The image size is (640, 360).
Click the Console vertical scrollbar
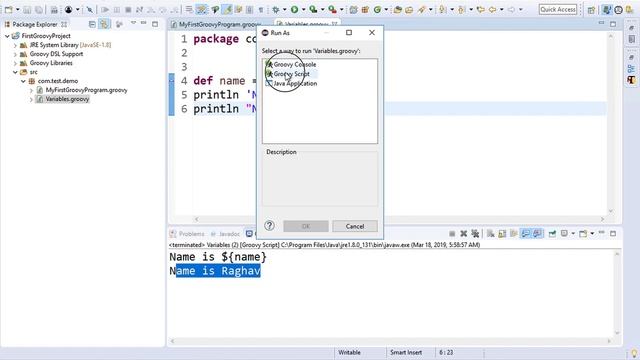point(617,293)
